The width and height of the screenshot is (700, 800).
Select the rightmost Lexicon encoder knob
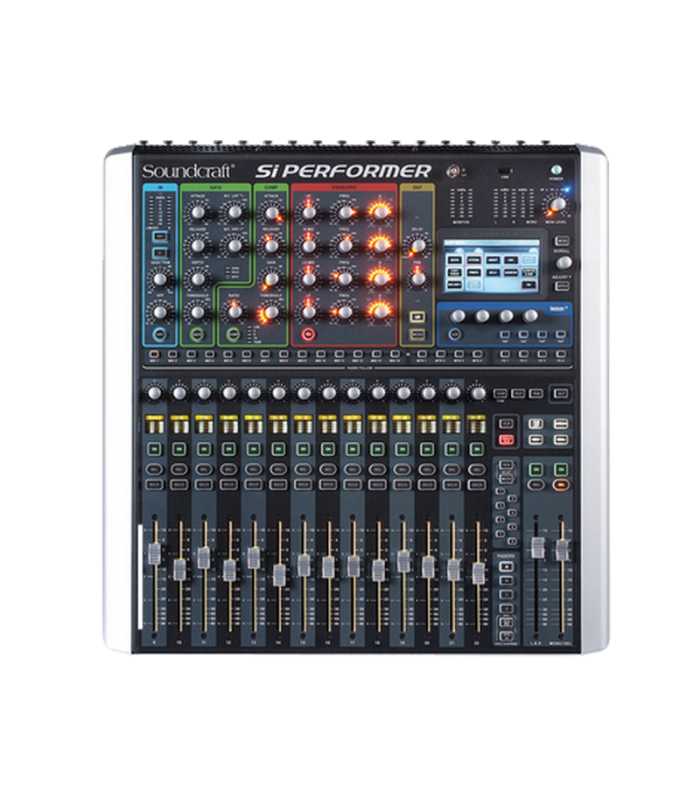tap(531, 316)
